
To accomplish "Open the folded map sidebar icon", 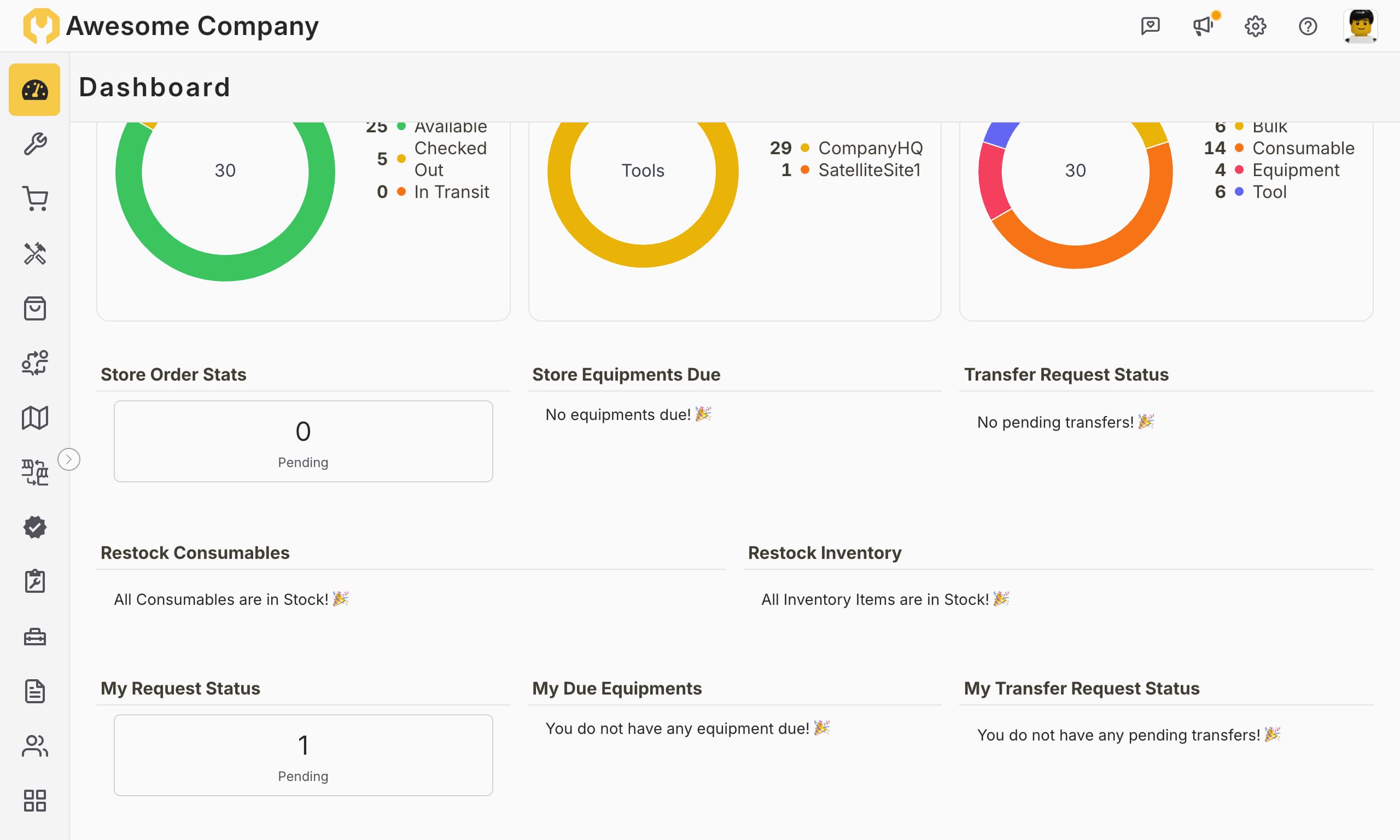I will point(34,418).
